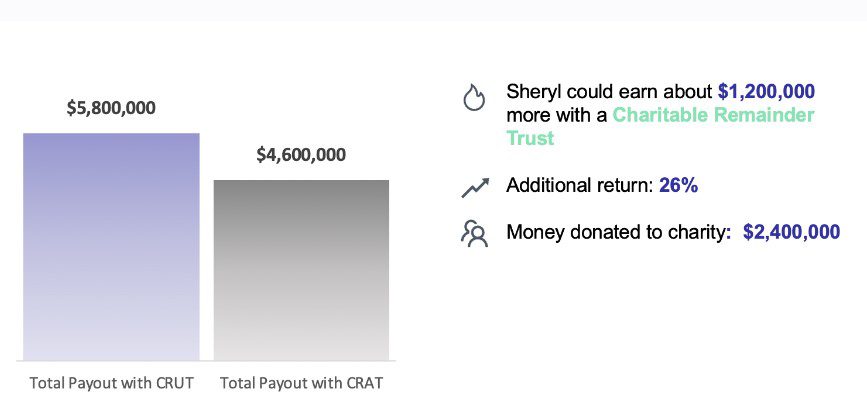Click the chart baseline axis line
The image size is (867, 415).
click(206, 361)
